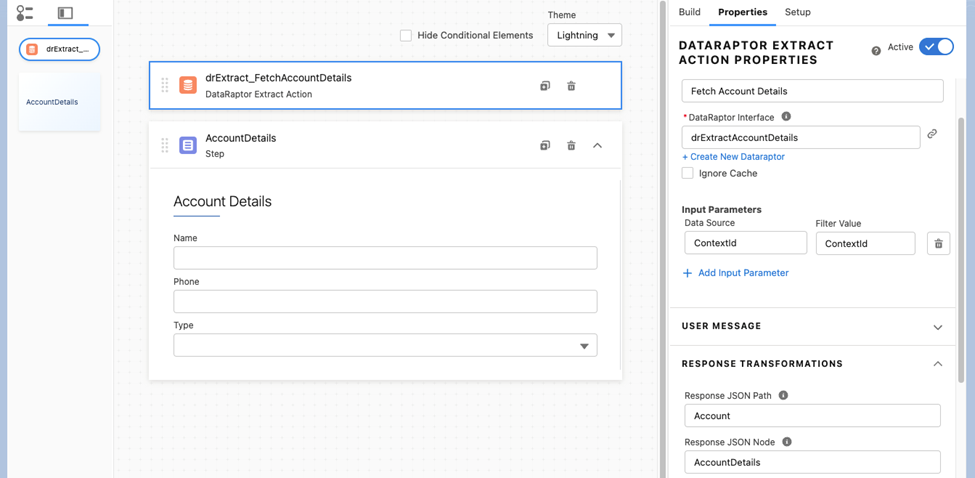The height and width of the screenshot is (478, 975).
Task: Show DataRaptor Interface info tooltip
Action: click(786, 116)
